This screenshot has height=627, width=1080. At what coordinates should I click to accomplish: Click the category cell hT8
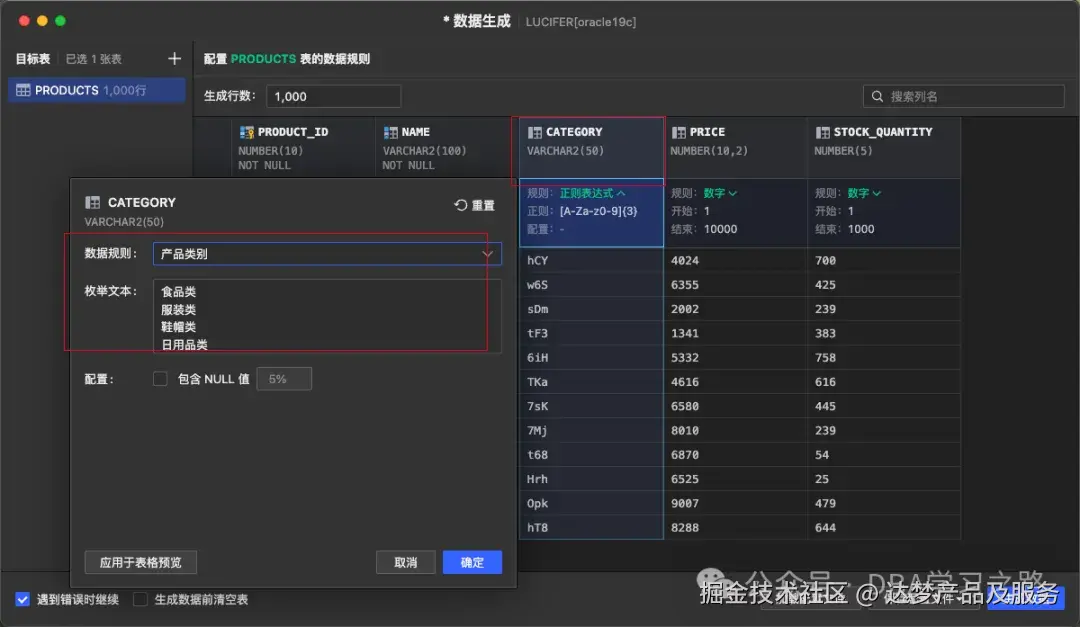pos(592,528)
